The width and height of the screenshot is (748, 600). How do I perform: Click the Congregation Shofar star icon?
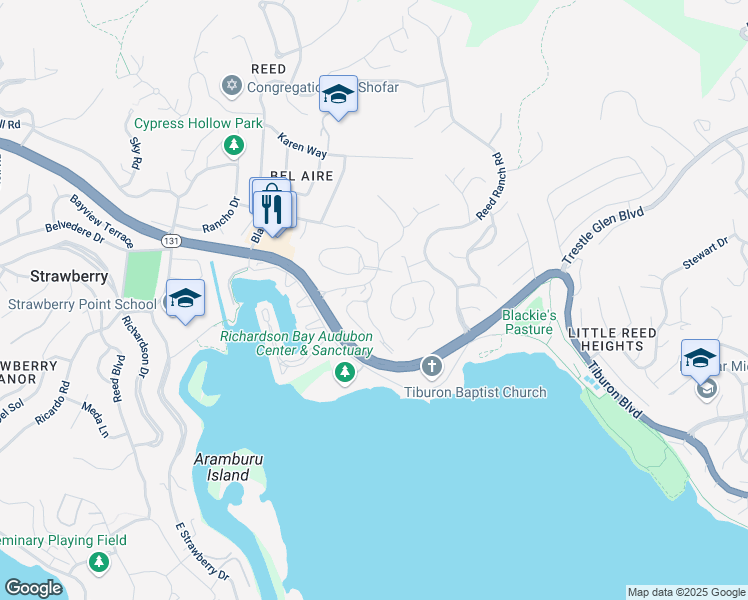[232, 86]
